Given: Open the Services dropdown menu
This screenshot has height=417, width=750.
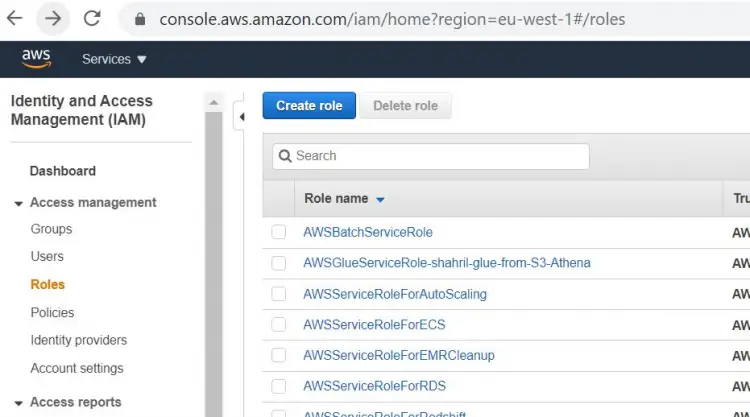Looking at the screenshot, I should pos(114,59).
